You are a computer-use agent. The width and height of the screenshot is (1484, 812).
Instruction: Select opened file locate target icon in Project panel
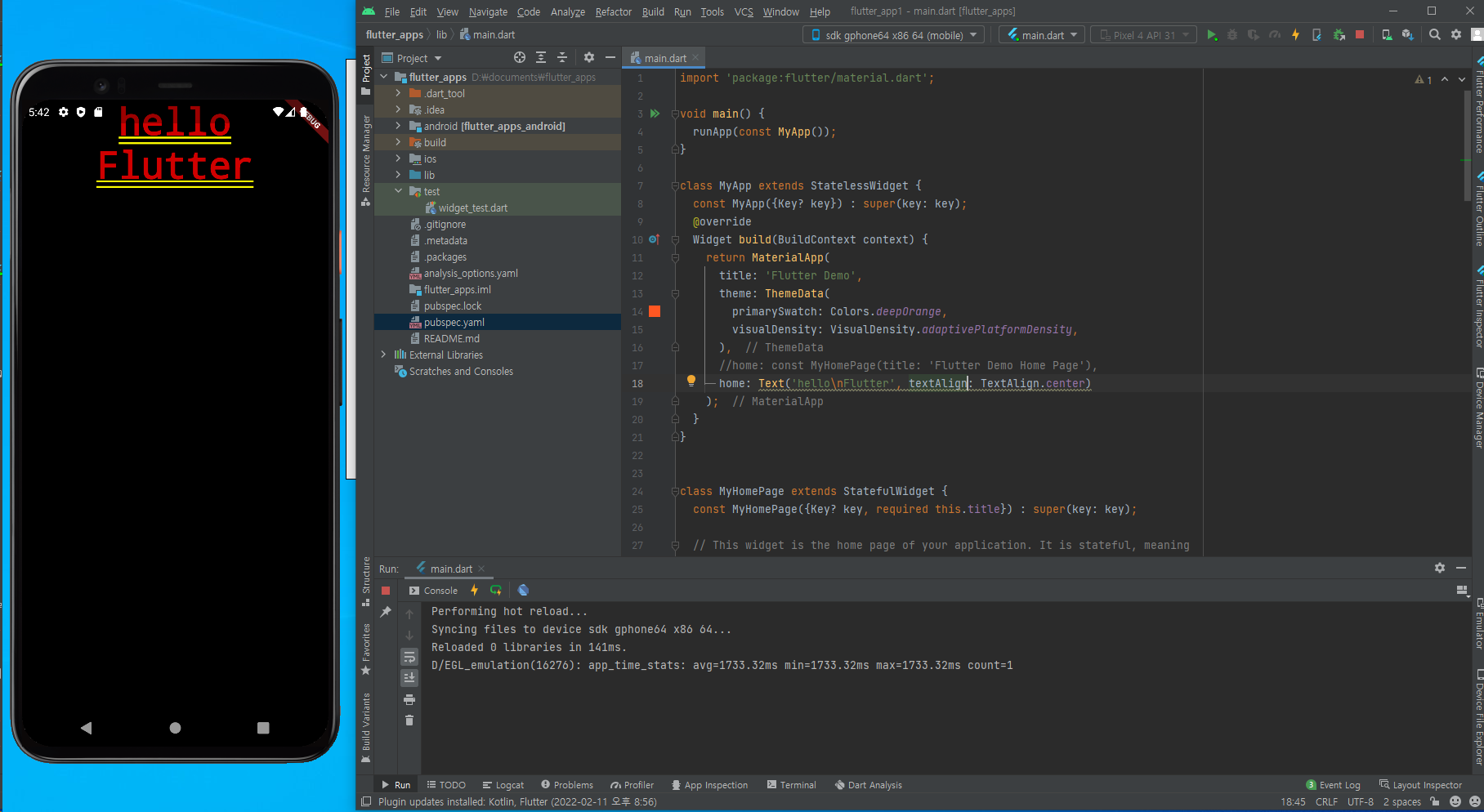tap(520, 58)
